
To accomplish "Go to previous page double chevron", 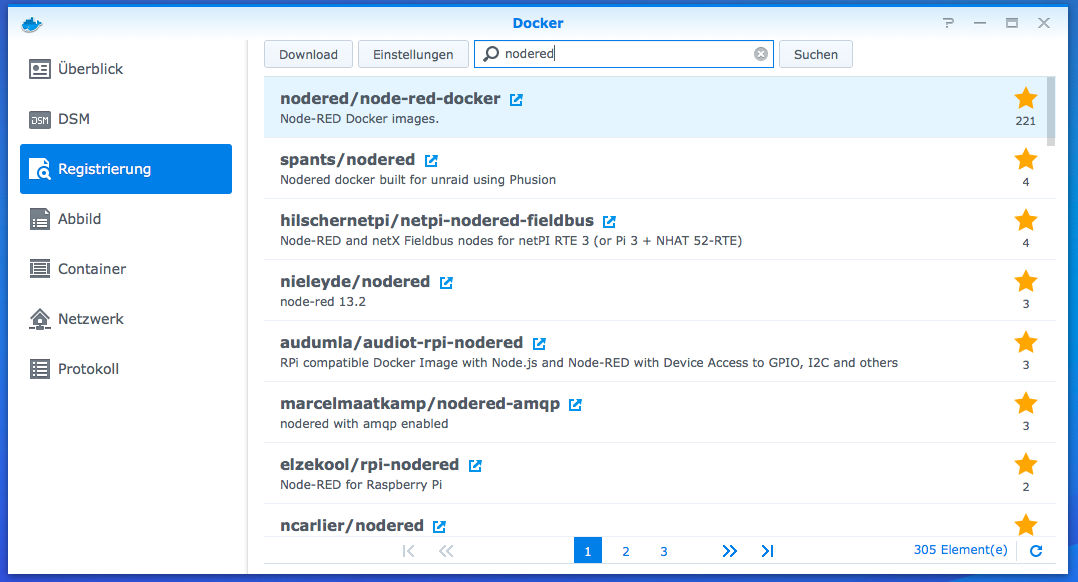I will pyautogui.click(x=446, y=551).
